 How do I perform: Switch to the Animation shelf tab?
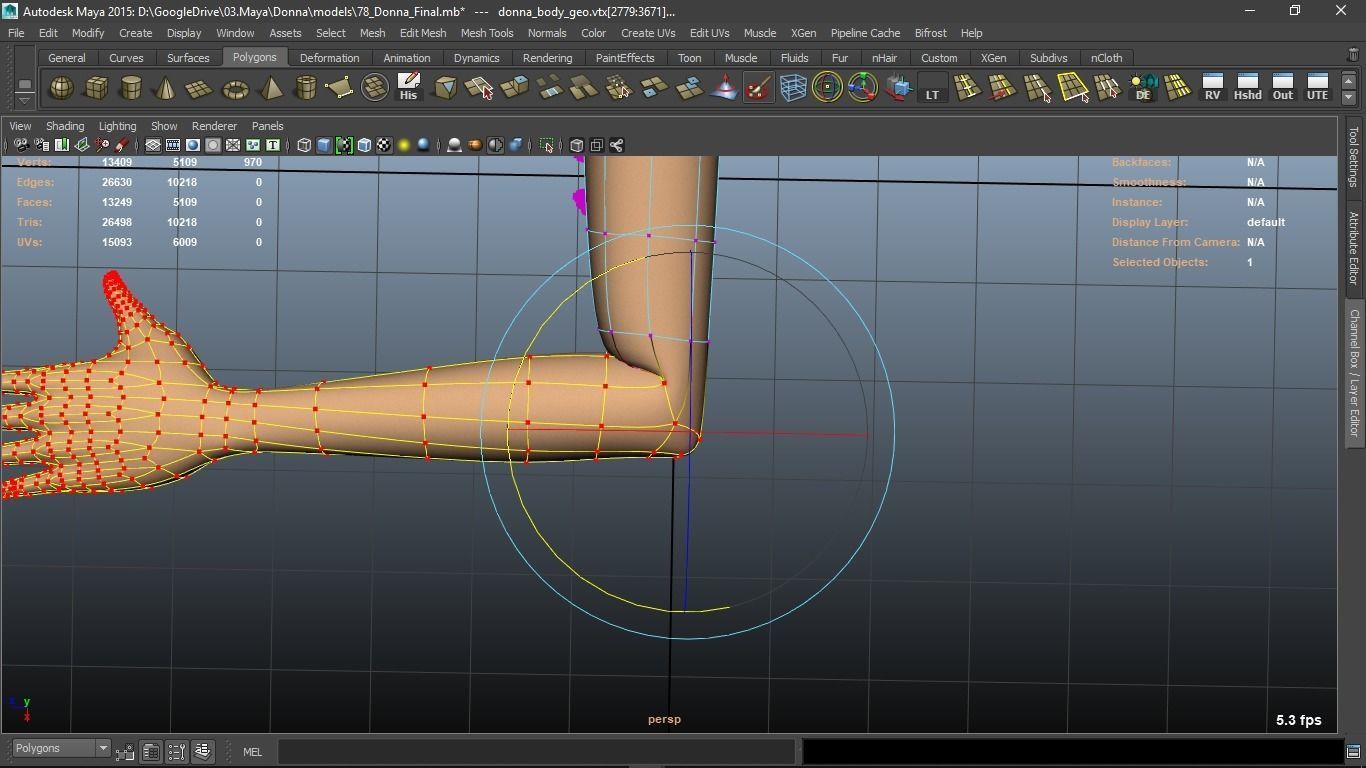407,58
